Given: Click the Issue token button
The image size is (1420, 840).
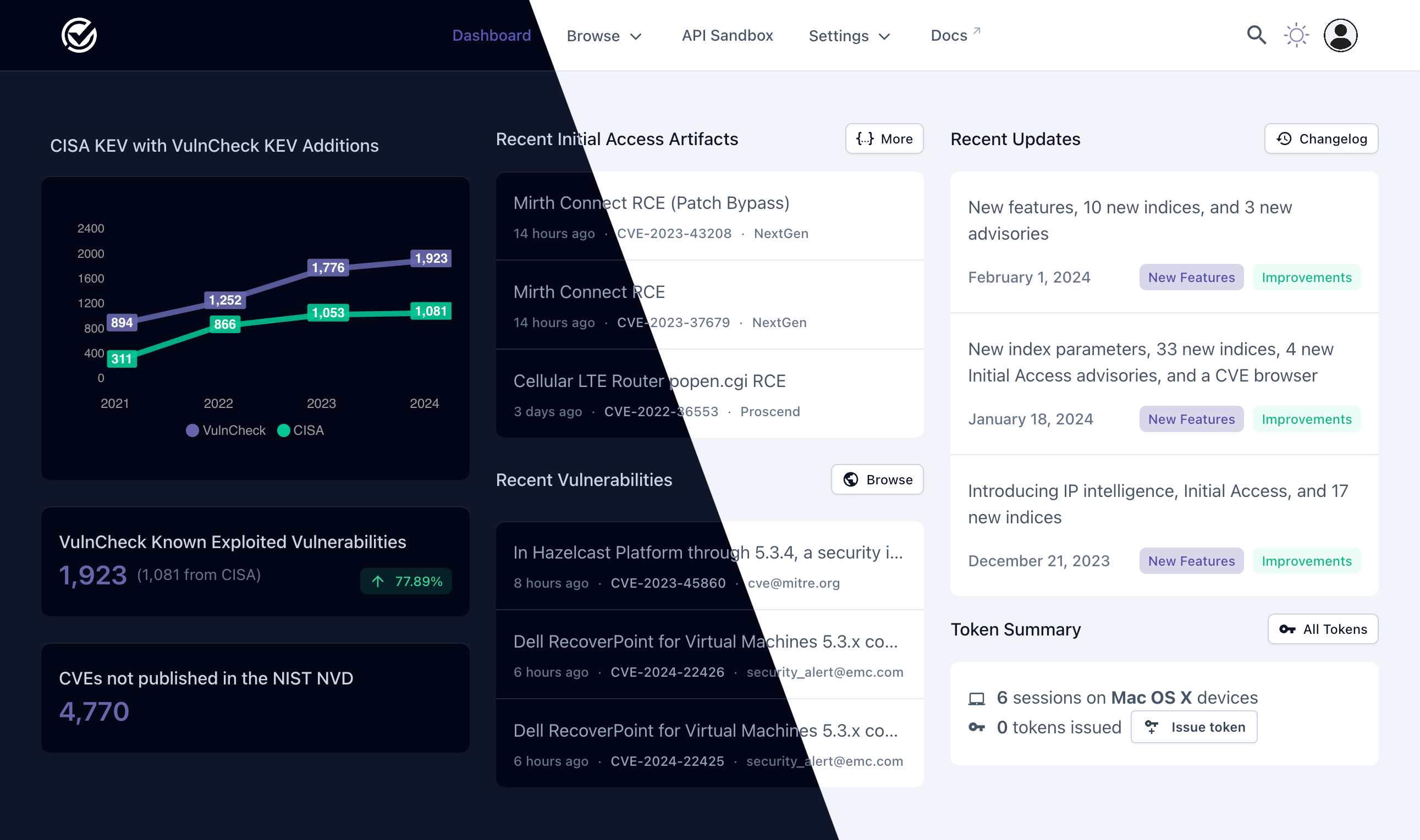Looking at the screenshot, I should (1194, 727).
